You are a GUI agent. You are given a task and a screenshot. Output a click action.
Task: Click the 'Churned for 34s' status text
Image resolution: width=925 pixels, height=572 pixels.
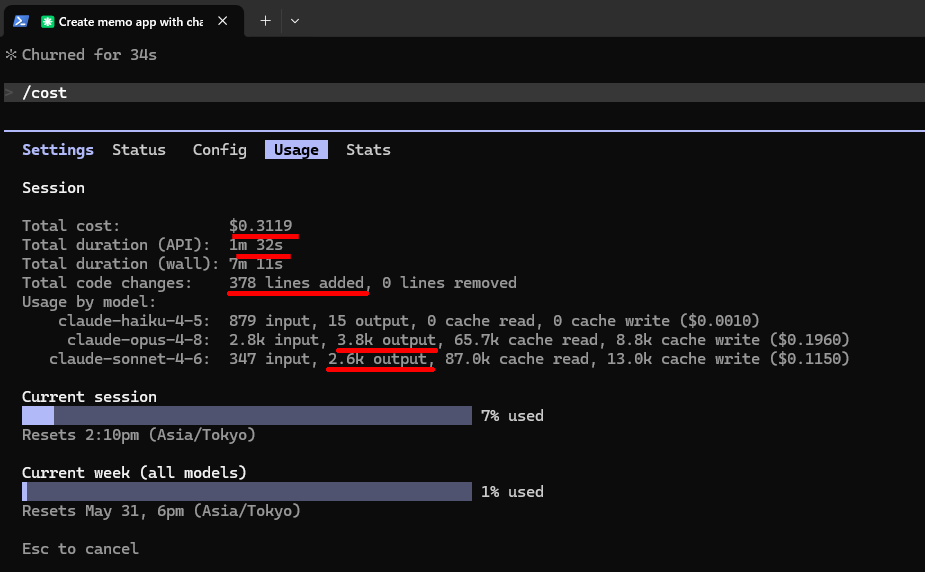[89, 55]
